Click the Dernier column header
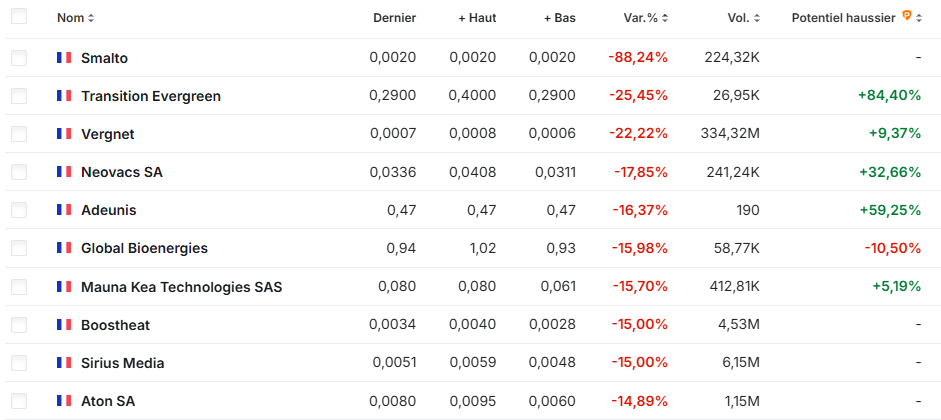Screen dimensions: 941x420 [394, 18]
